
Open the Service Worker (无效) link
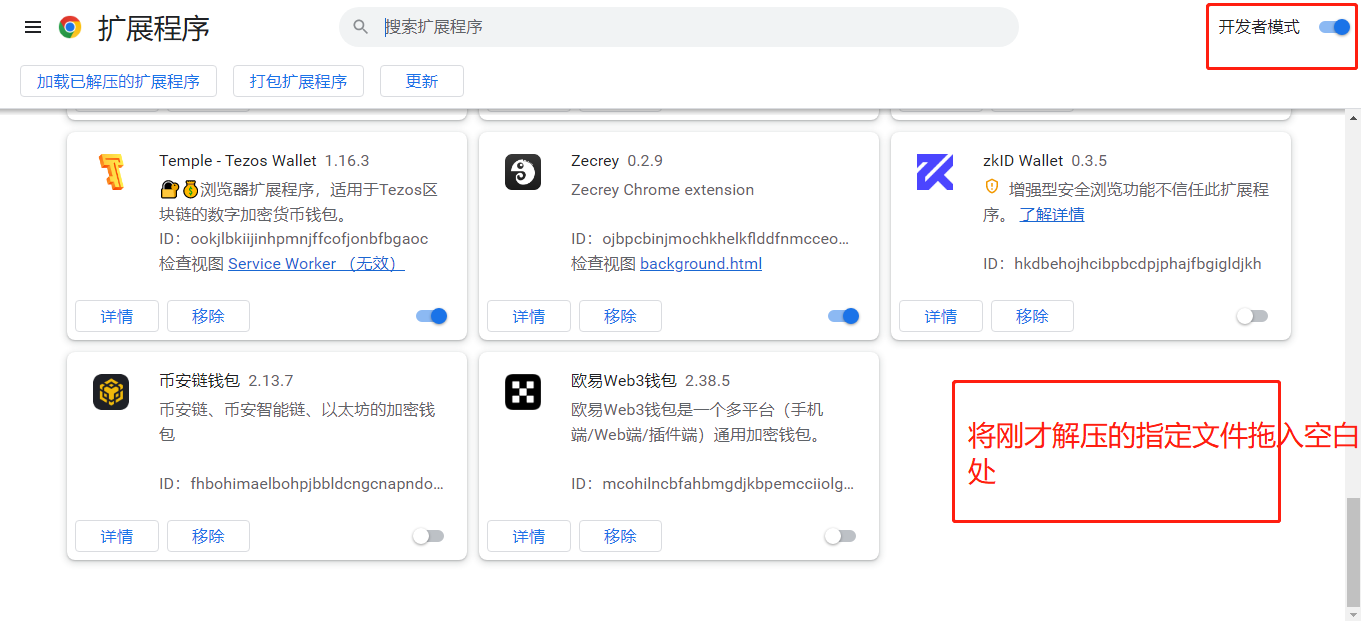tap(316, 264)
